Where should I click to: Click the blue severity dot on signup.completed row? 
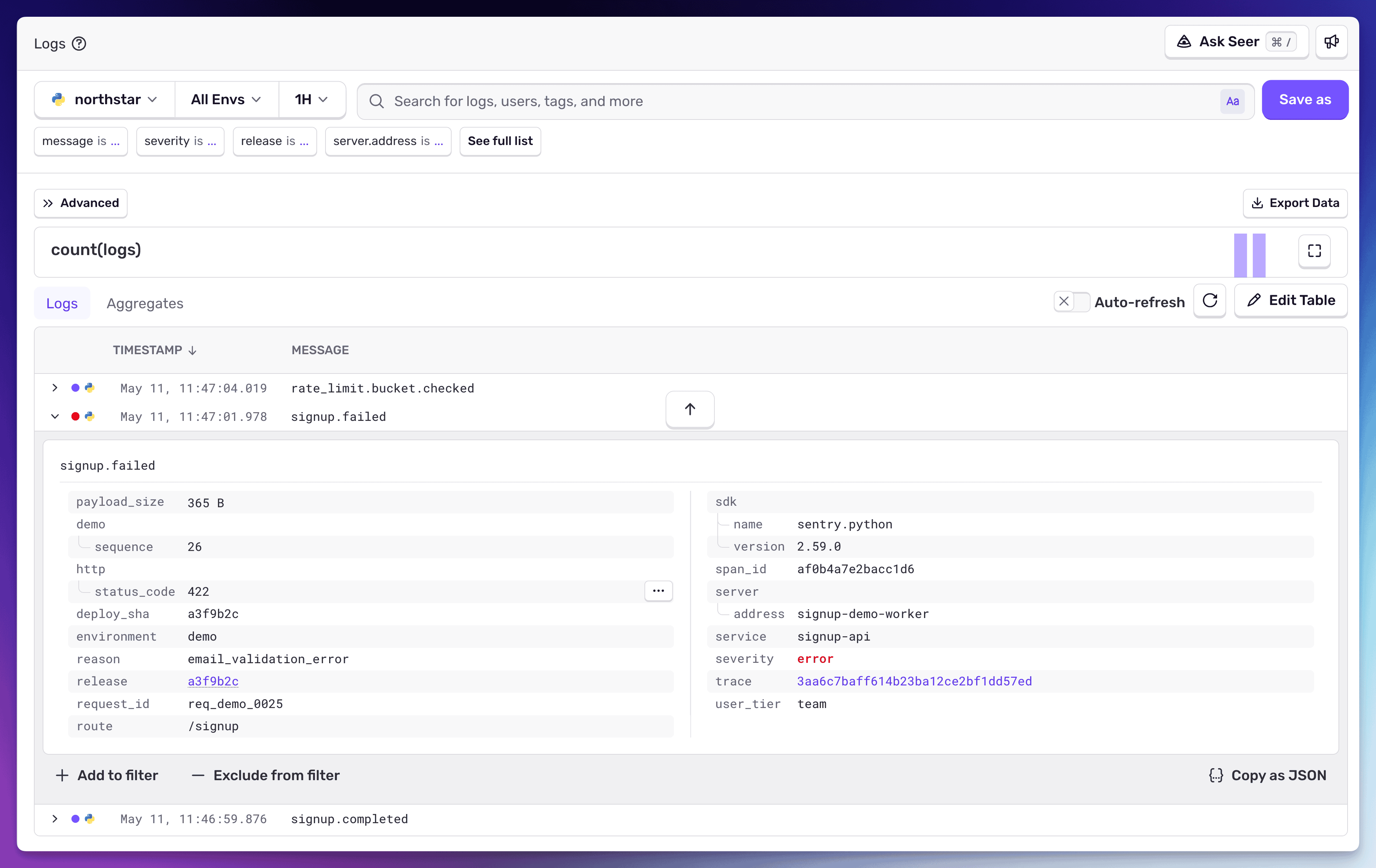(x=75, y=819)
